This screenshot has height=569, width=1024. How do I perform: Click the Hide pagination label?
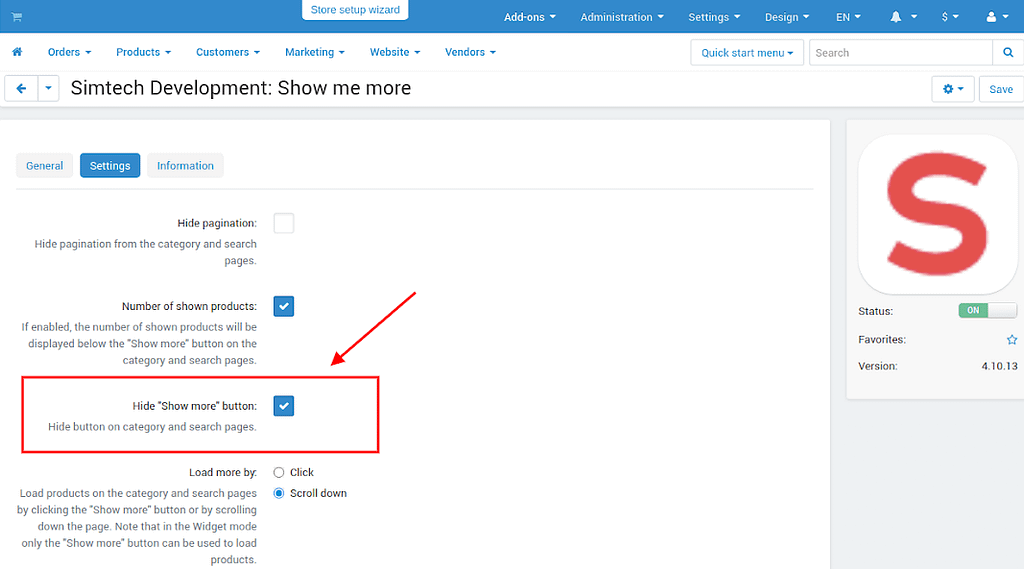pos(217,223)
